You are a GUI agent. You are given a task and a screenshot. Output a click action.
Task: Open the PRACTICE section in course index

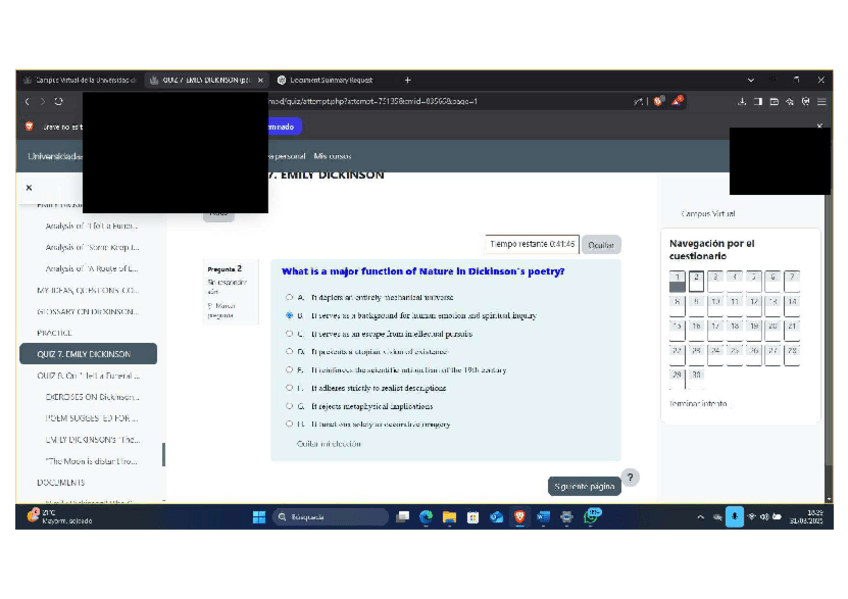(x=54, y=333)
